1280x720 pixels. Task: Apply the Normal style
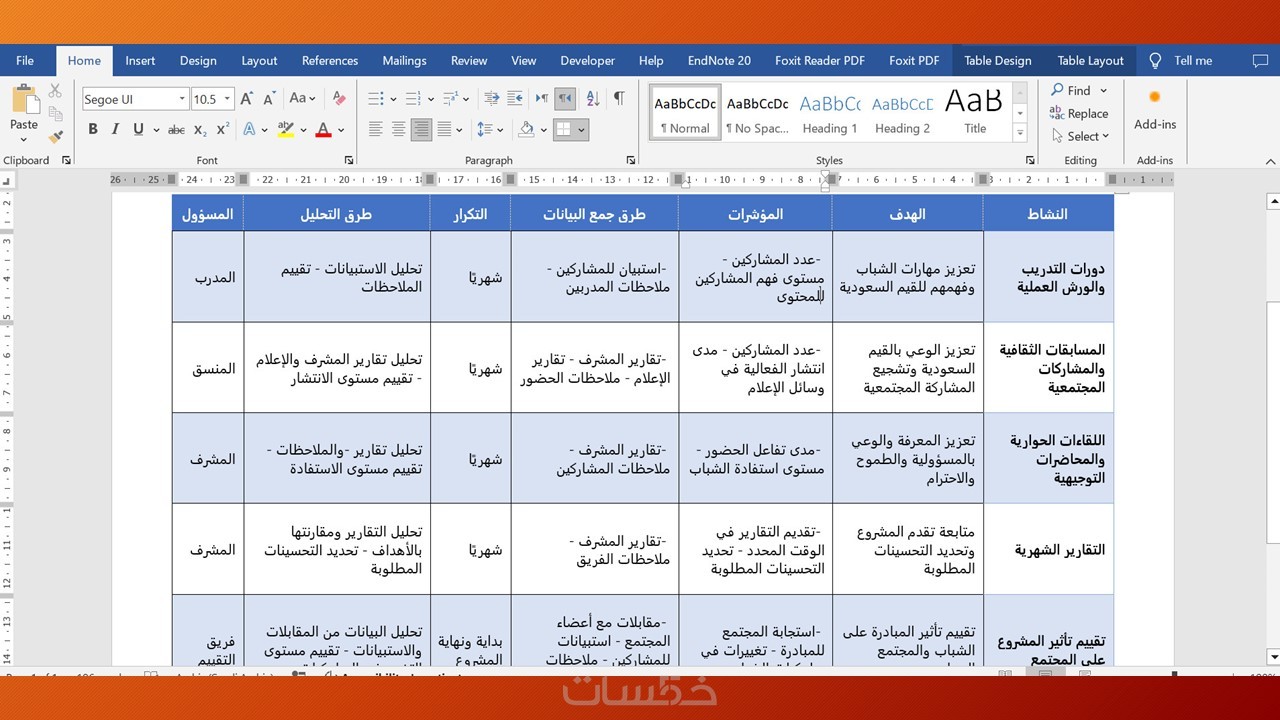685,112
